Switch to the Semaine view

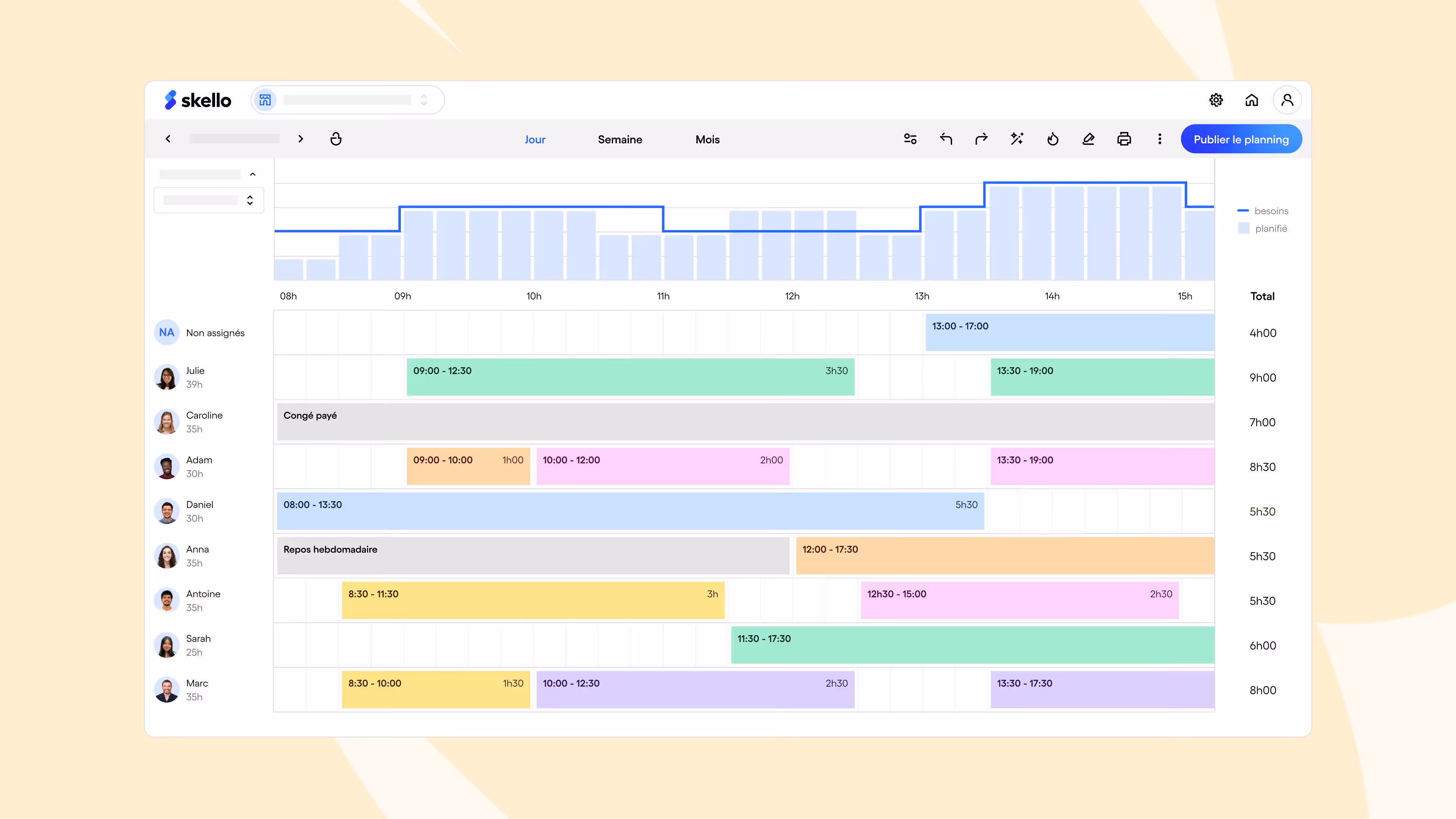[x=620, y=140]
